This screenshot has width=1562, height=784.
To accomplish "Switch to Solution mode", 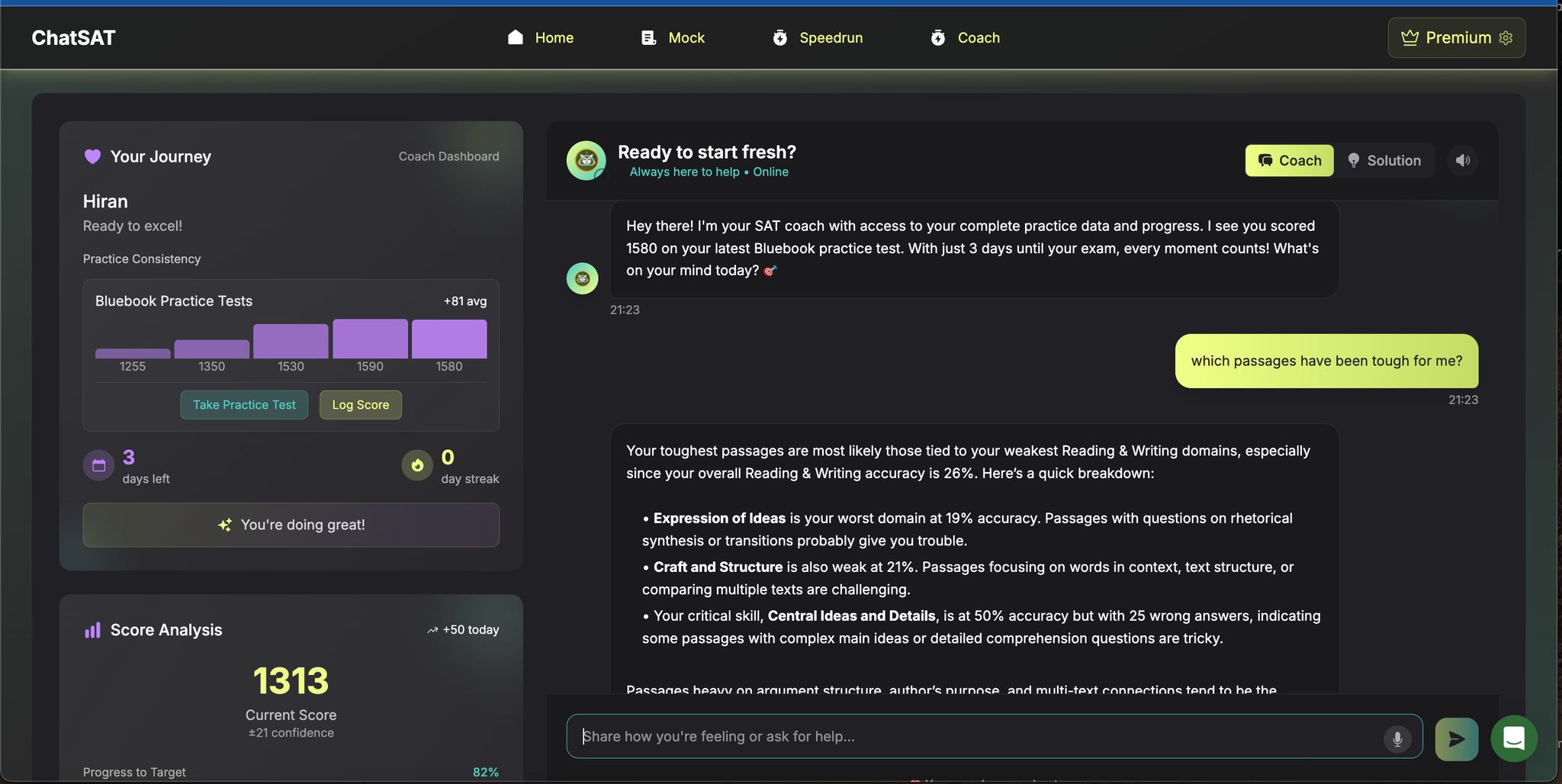I will [1384, 160].
